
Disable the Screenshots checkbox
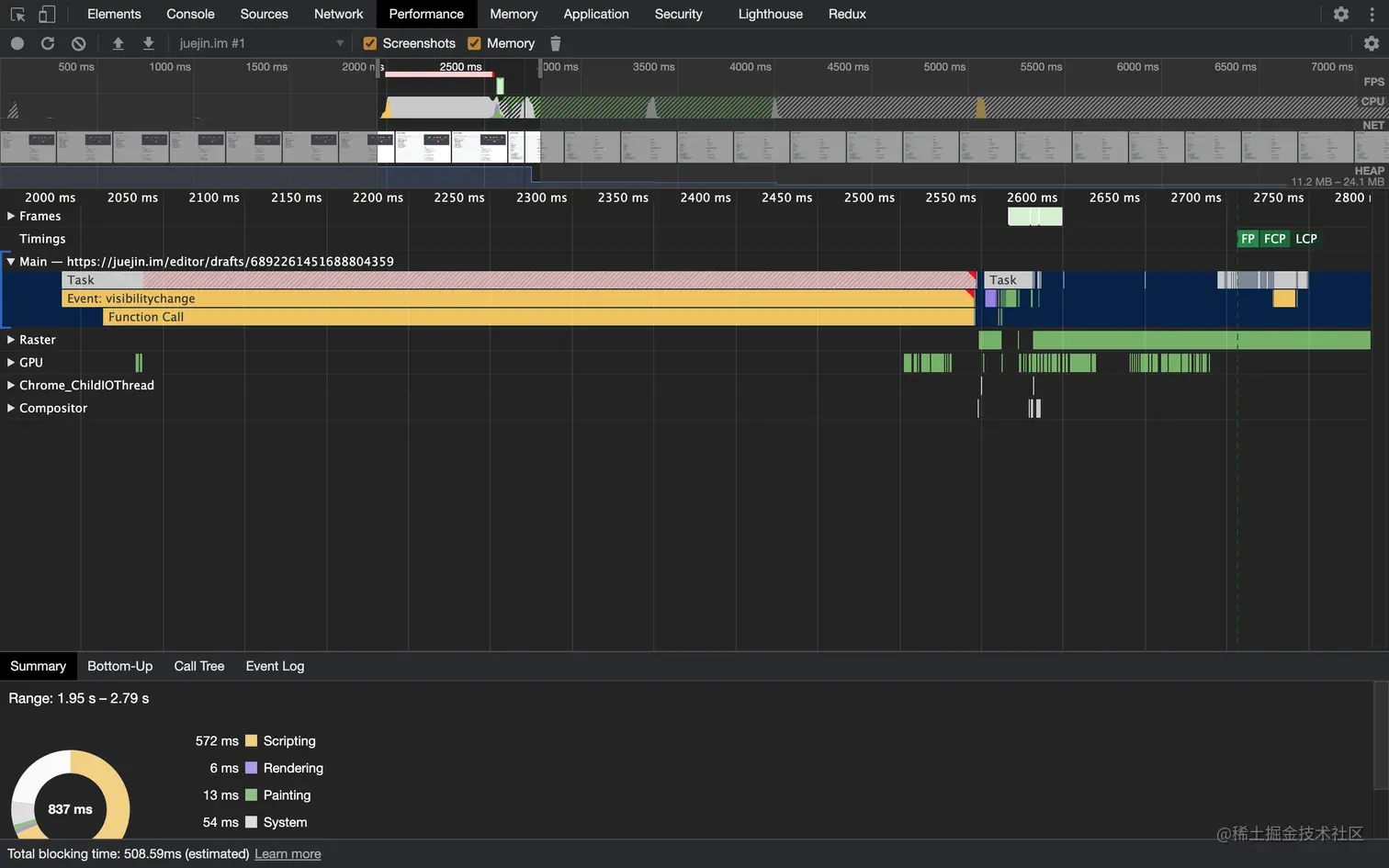(370, 43)
